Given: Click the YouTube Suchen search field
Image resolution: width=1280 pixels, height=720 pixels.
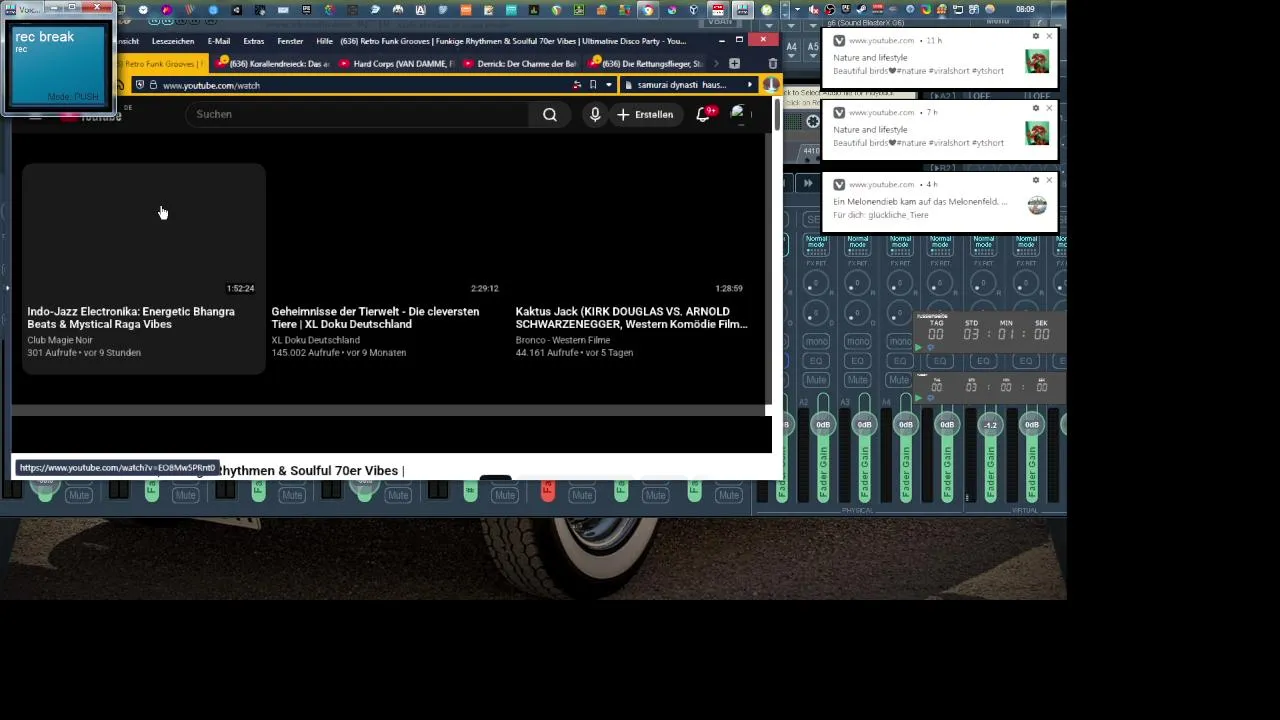Looking at the screenshot, I should [x=357, y=114].
